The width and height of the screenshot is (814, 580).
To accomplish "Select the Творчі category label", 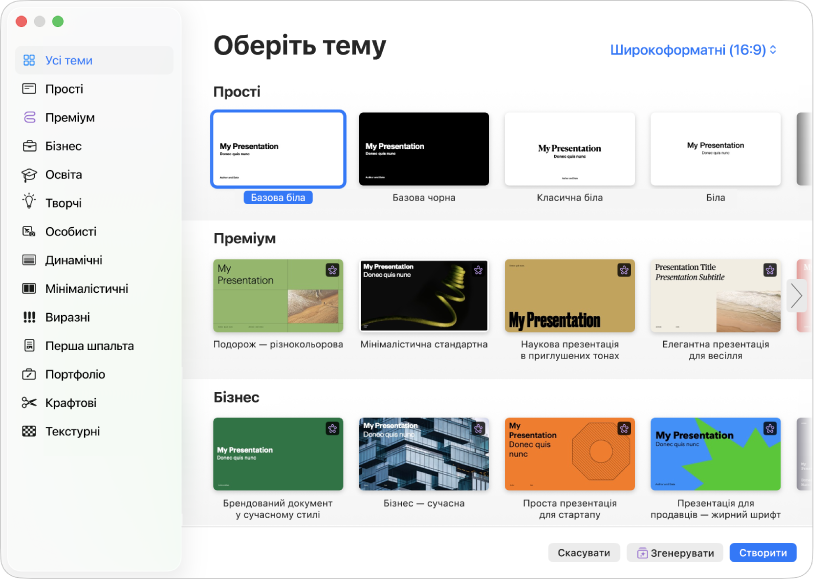I will (x=63, y=203).
